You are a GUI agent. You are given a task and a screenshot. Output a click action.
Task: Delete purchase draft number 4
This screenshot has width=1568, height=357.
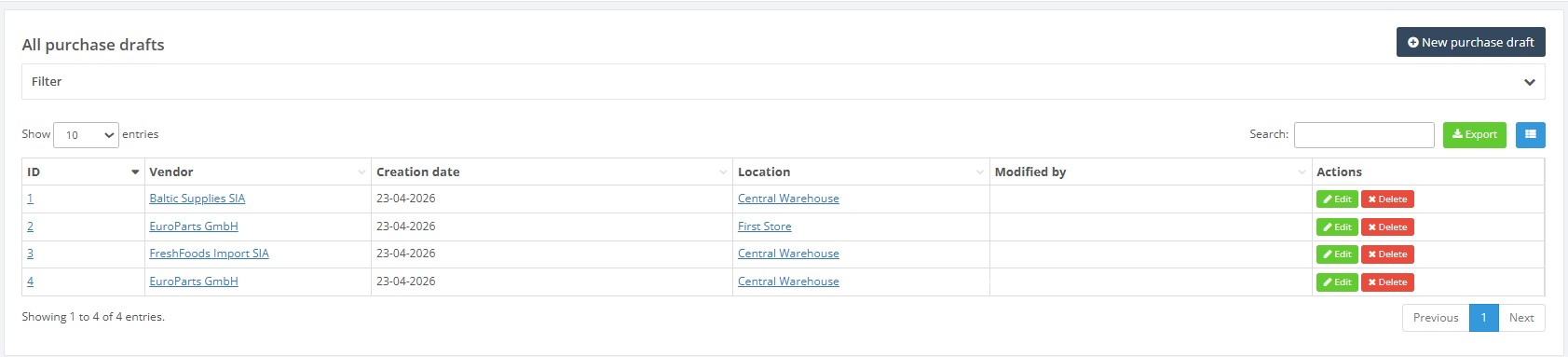point(1387,282)
